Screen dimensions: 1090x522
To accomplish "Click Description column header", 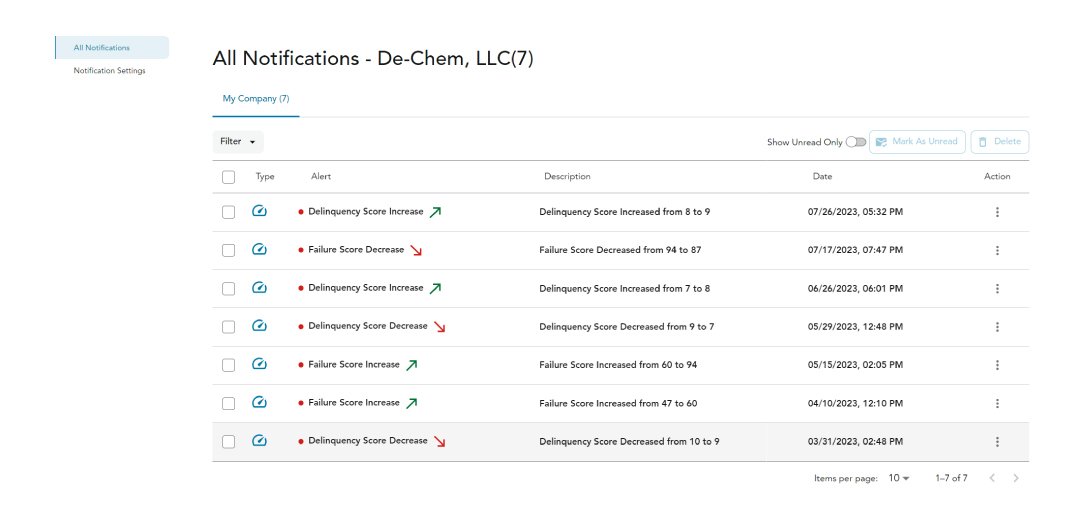I will point(567,177).
